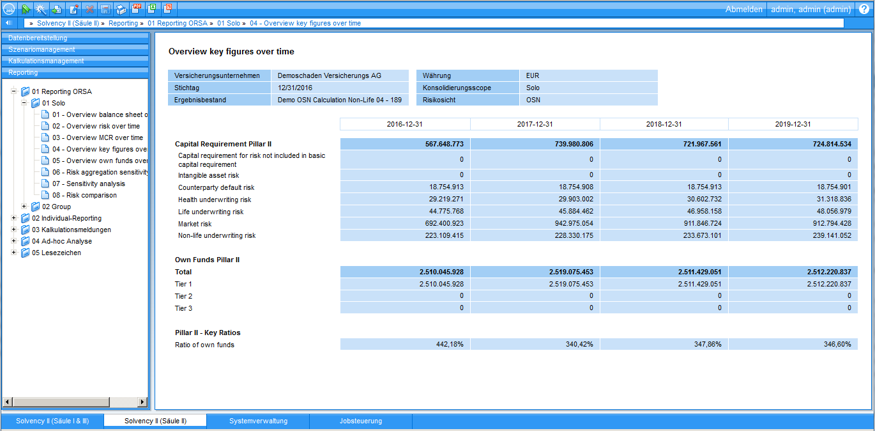
Task: Click the red X delete toolbar icon
Action: 90,9
